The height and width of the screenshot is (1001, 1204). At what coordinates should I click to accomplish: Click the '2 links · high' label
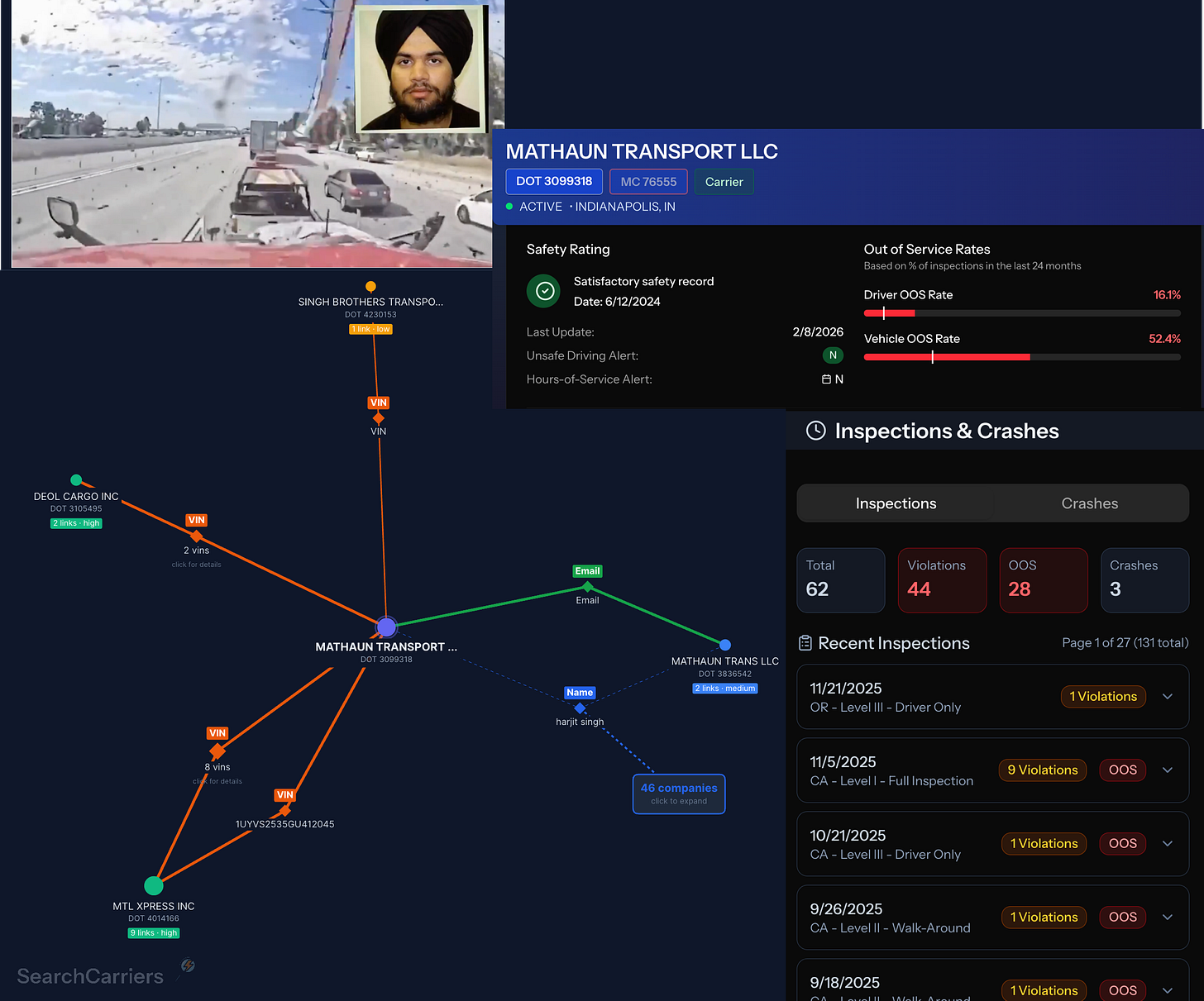coord(76,523)
